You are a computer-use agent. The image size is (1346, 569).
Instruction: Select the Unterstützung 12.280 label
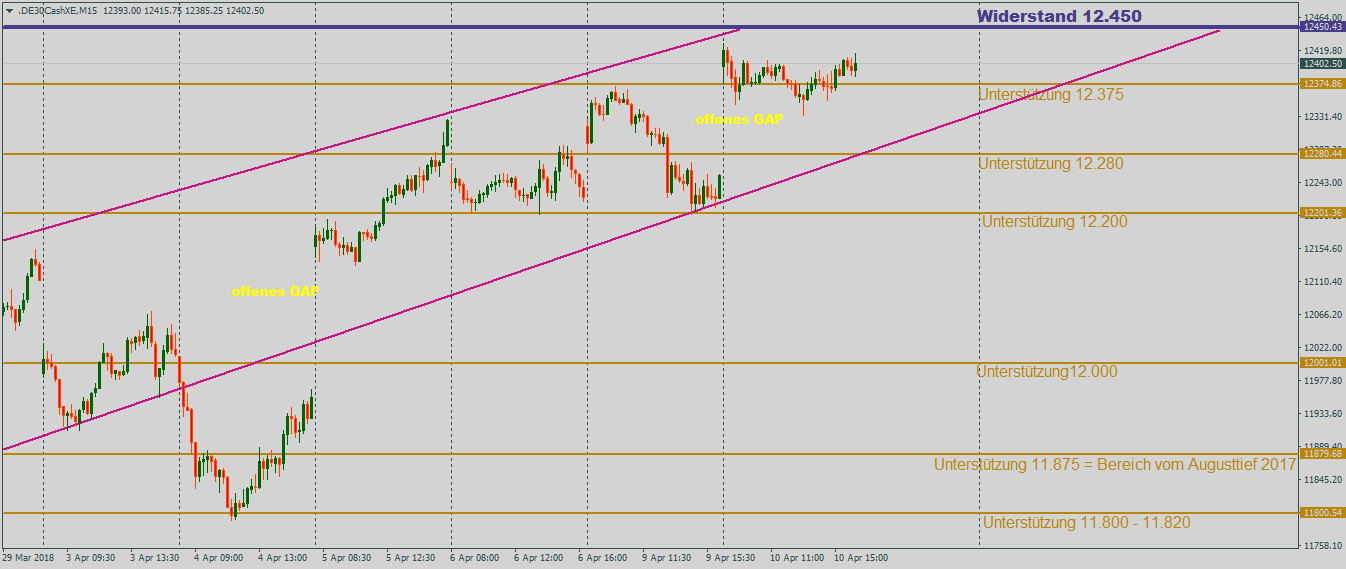(x=1051, y=164)
